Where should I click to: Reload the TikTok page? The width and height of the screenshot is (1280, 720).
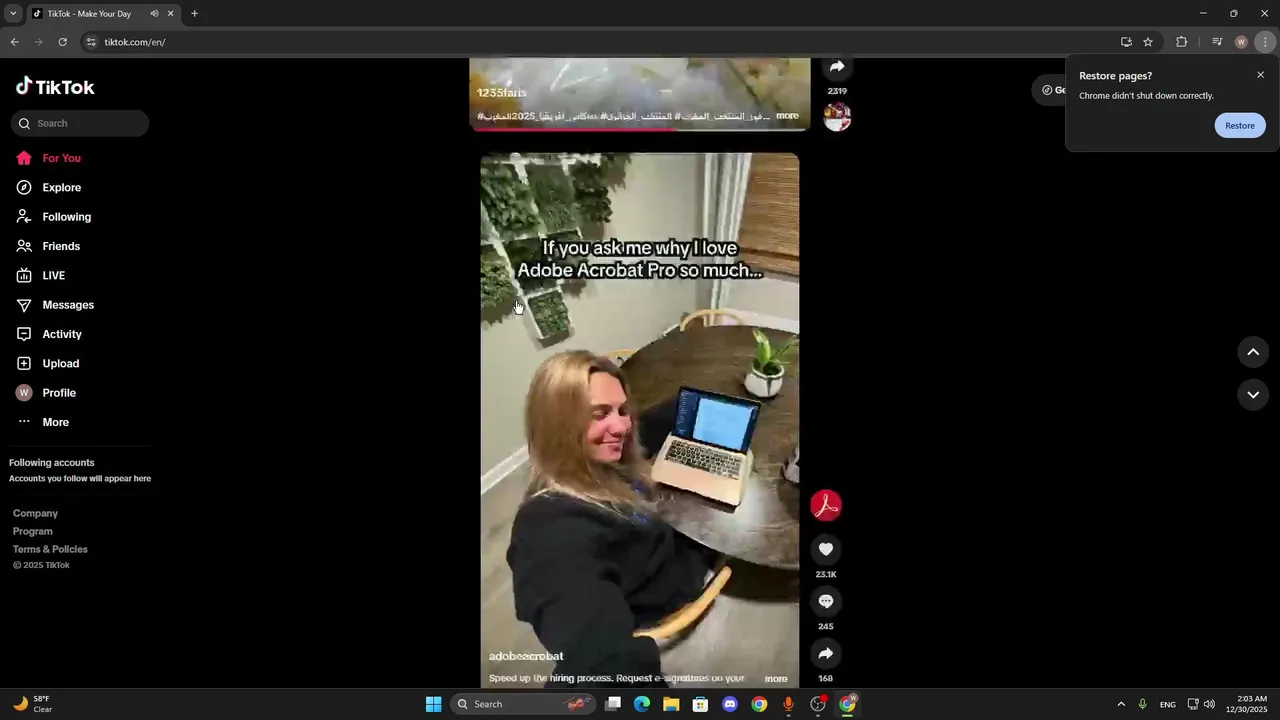coord(62,42)
